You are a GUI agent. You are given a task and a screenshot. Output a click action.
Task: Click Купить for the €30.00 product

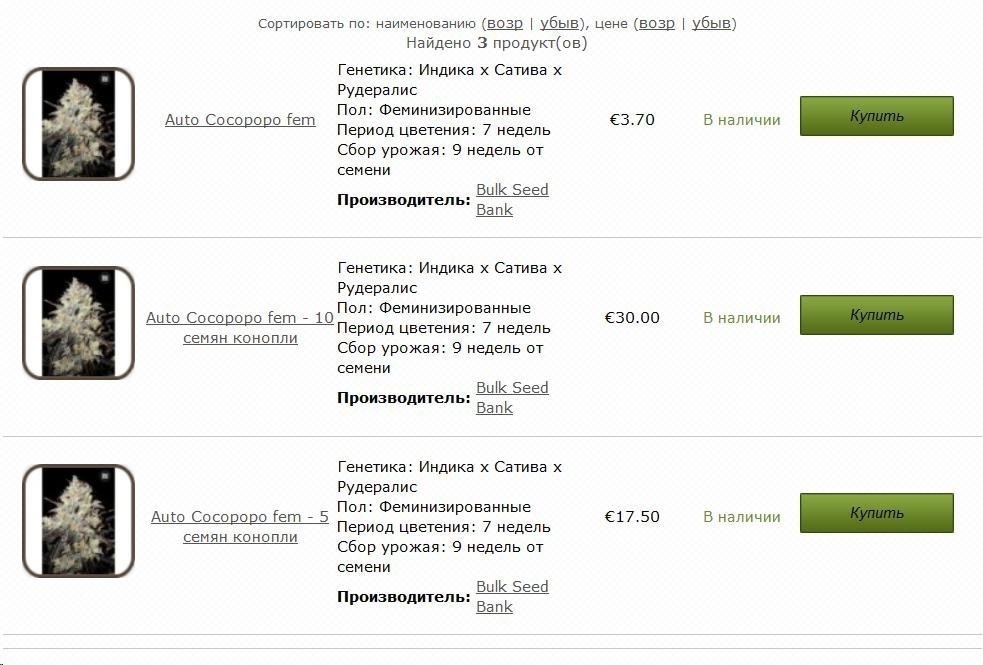(876, 315)
